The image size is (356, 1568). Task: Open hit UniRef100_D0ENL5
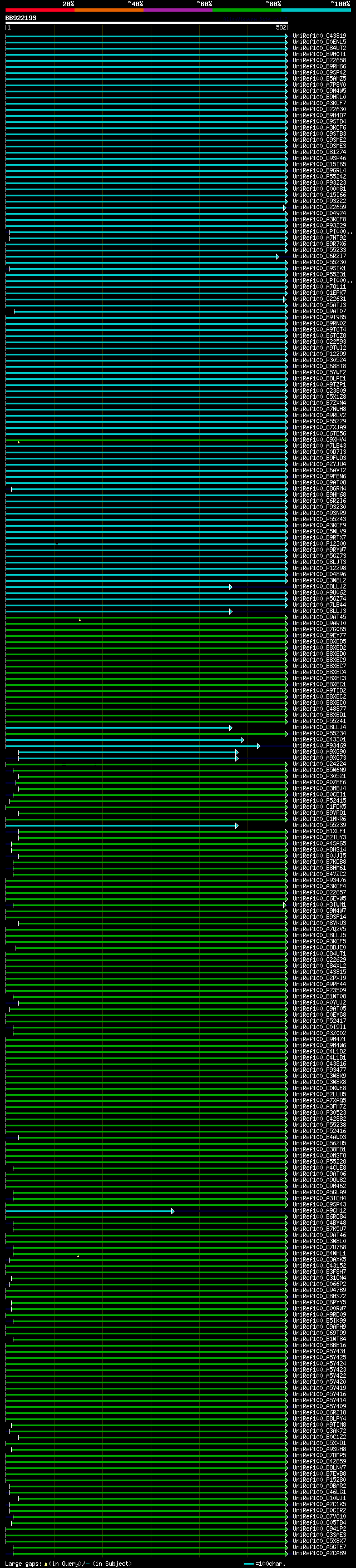pos(319,42)
